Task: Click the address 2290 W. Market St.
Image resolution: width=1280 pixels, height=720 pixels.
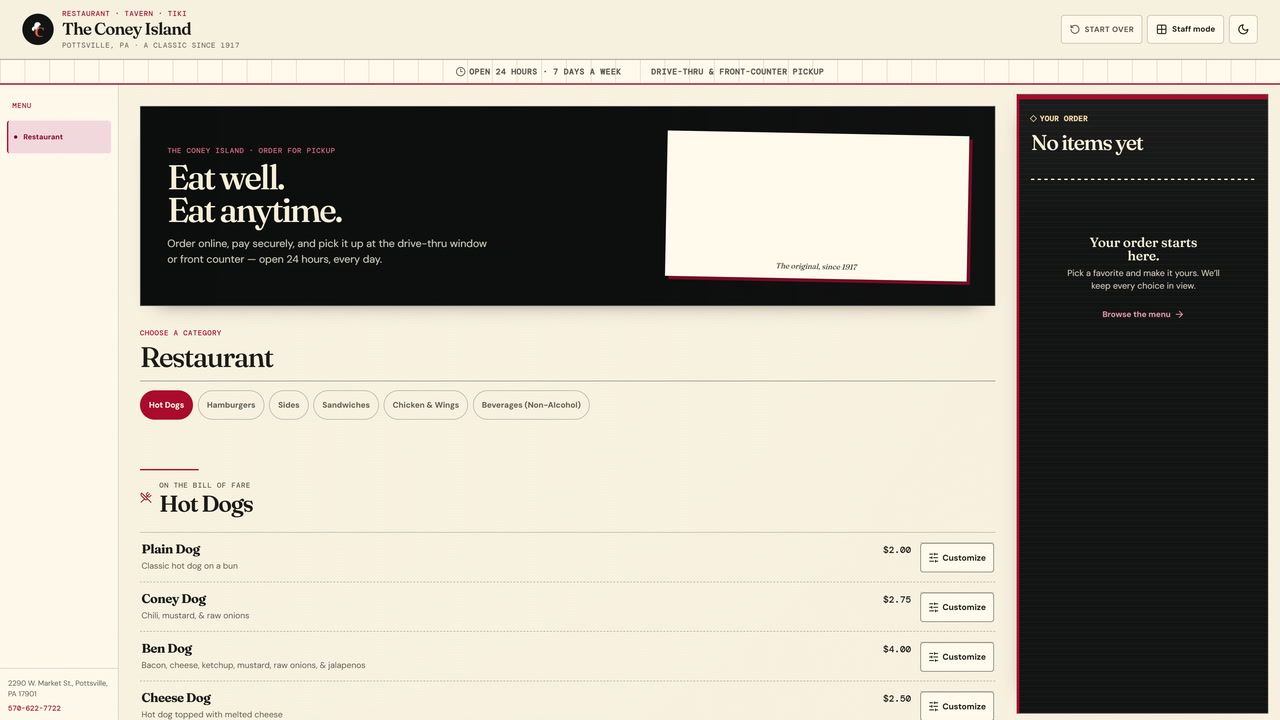Action: [57, 688]
